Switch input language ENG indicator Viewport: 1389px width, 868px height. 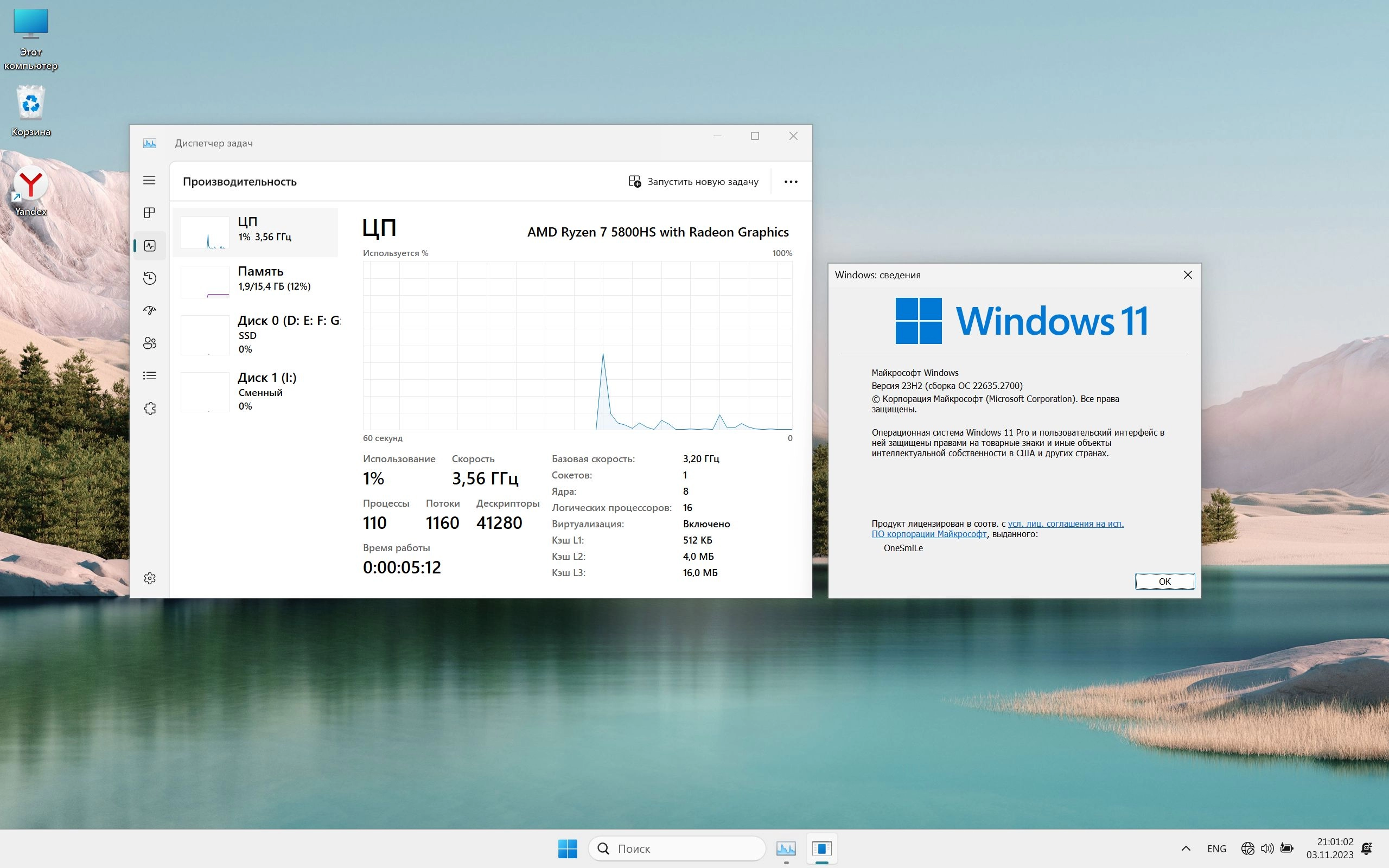point(1216,848)
